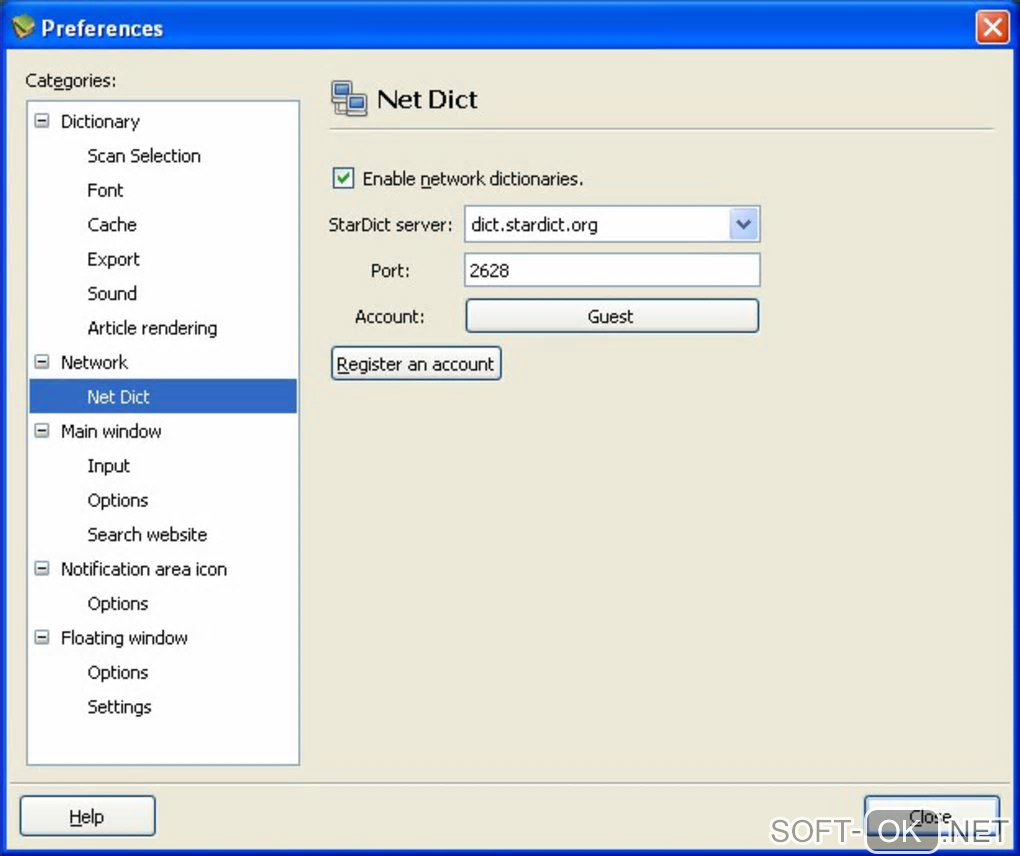Open Settings under Floating window

[119, 707]
